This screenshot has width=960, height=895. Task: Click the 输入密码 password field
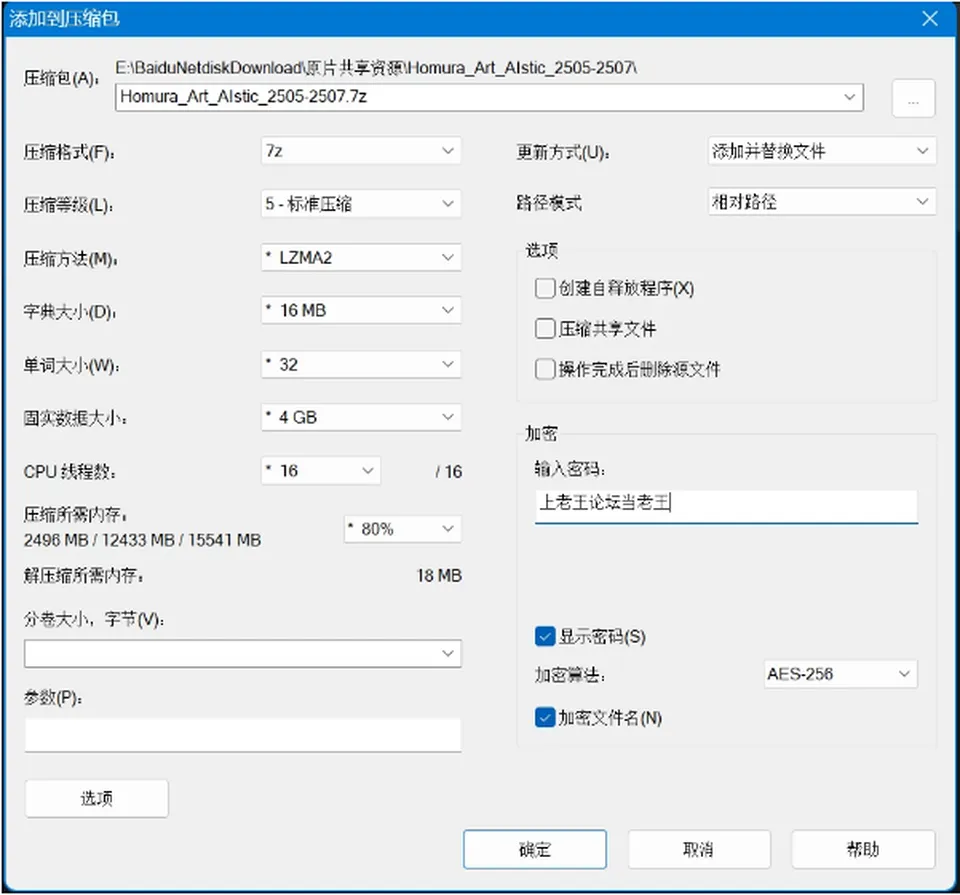point(726,506)
